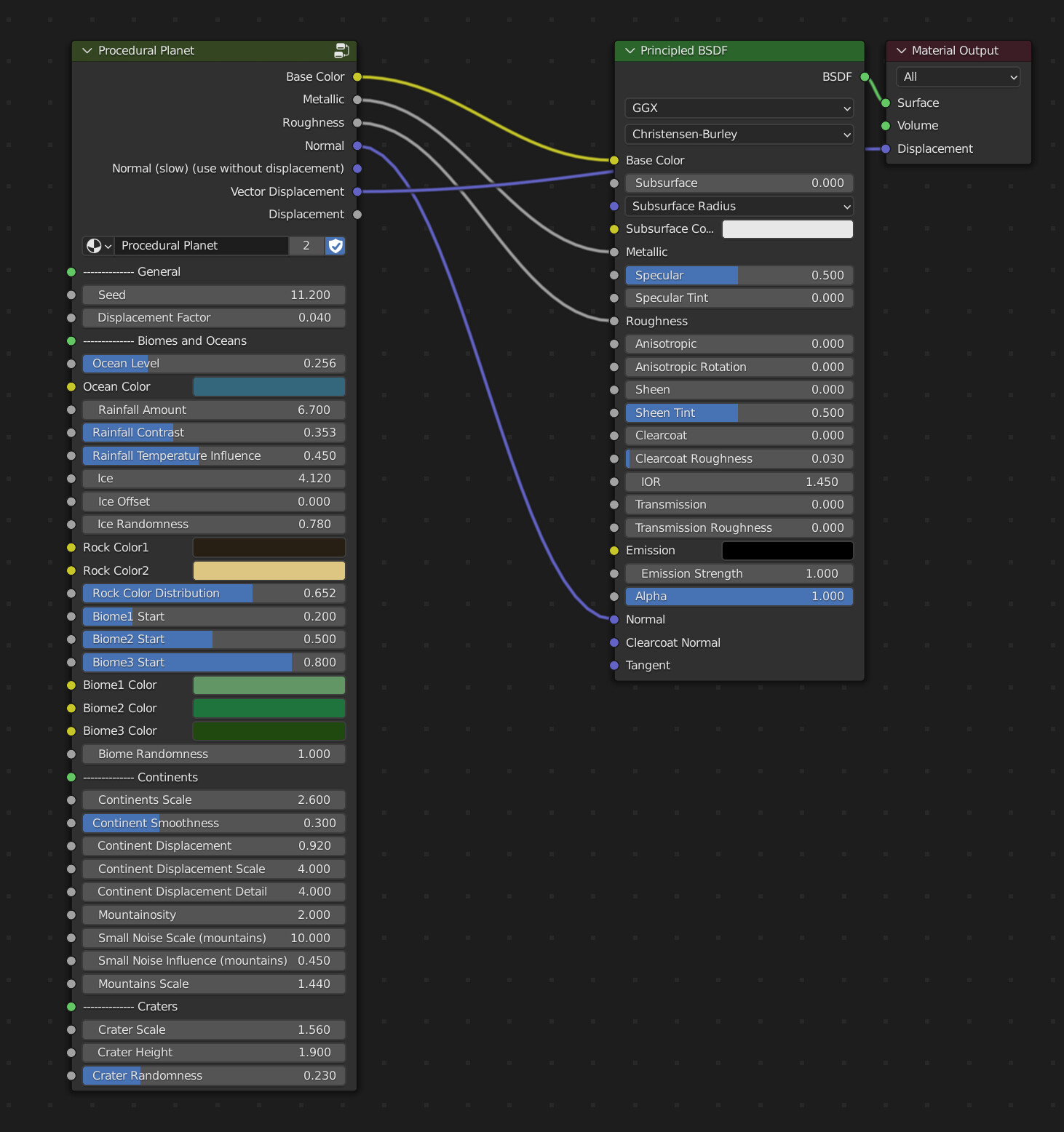Click the Volume input socket

click(886, 125)
